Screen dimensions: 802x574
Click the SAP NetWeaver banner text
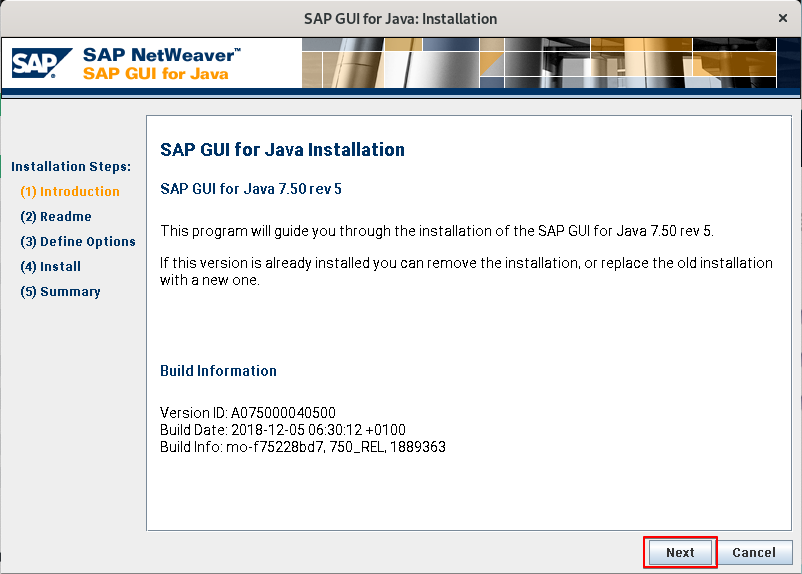pos(162,55)
